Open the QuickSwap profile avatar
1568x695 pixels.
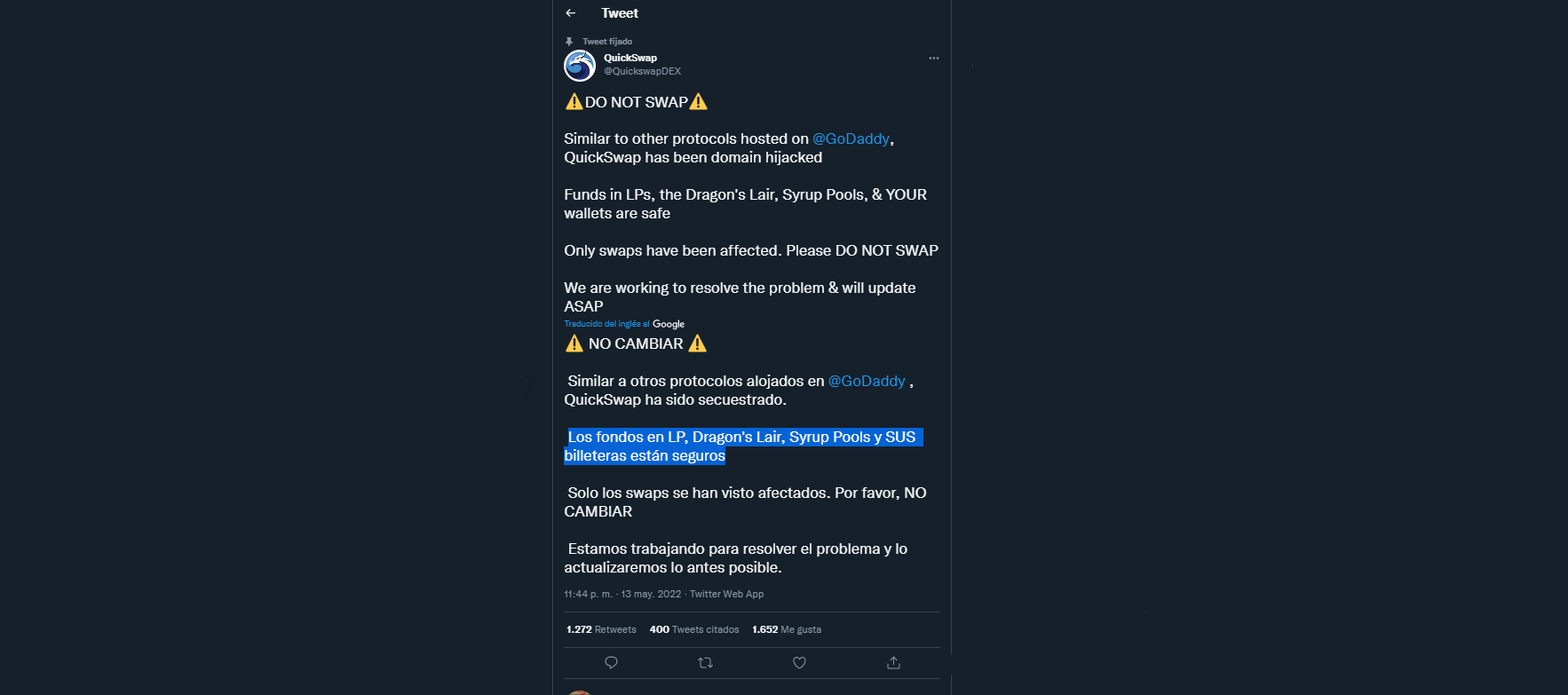point(580,66)
